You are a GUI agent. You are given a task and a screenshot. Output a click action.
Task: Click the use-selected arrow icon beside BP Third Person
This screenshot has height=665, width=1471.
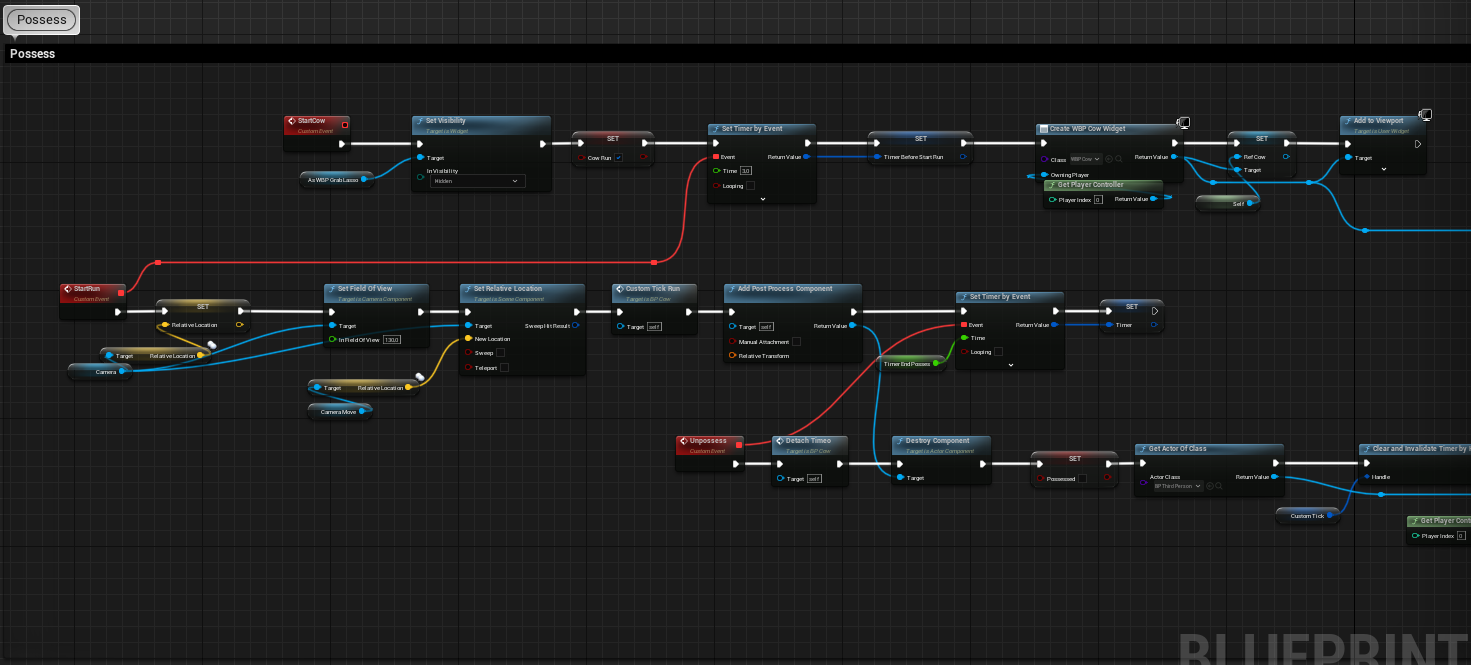[1210, 486]
